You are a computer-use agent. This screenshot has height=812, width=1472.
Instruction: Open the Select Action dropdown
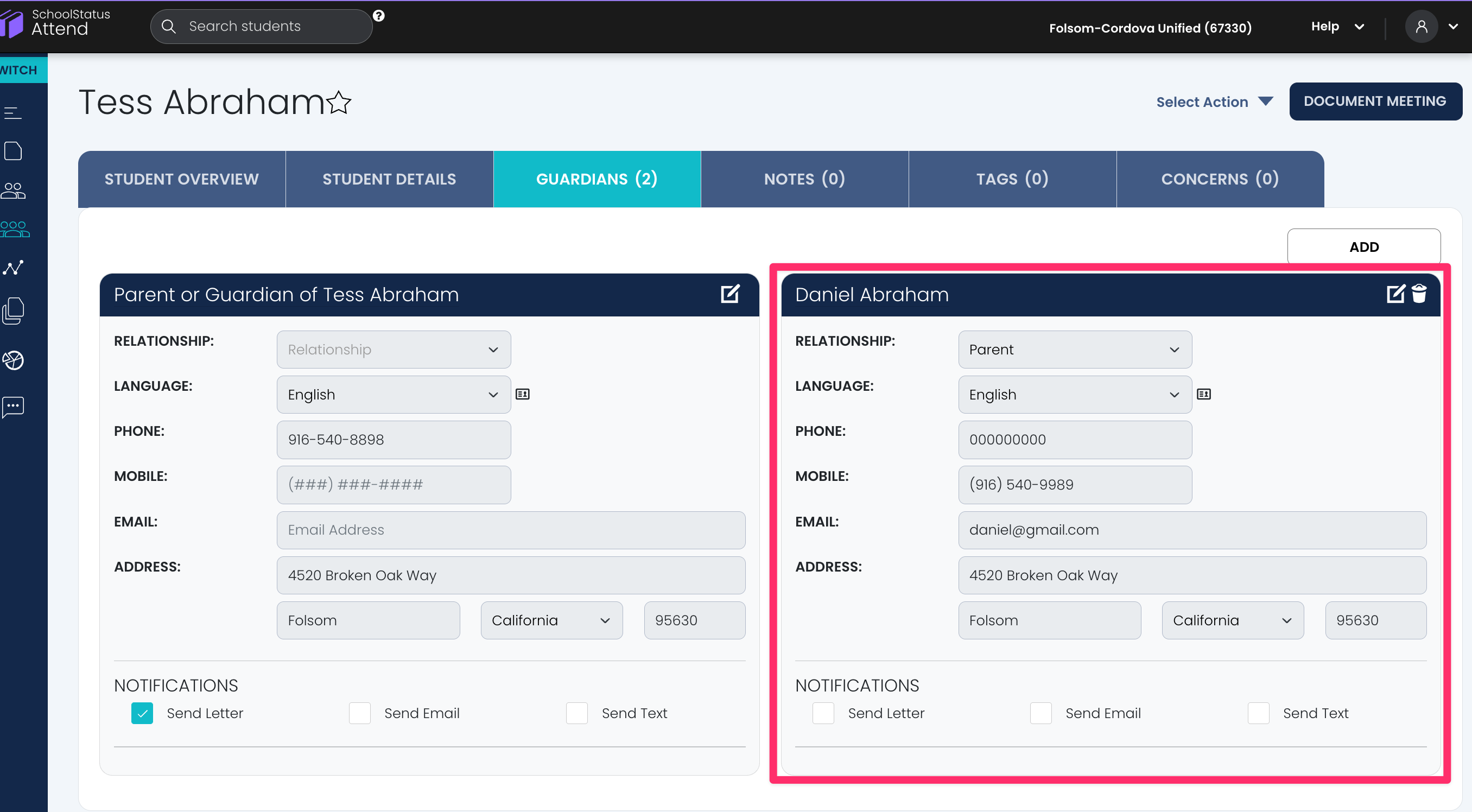tap(1214, 101)
